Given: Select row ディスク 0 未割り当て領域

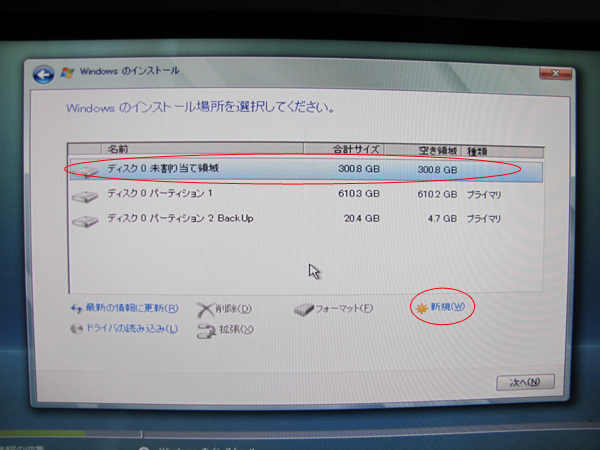Looking at the screenshot, I should pyautogui.click(x=306, y=170).
